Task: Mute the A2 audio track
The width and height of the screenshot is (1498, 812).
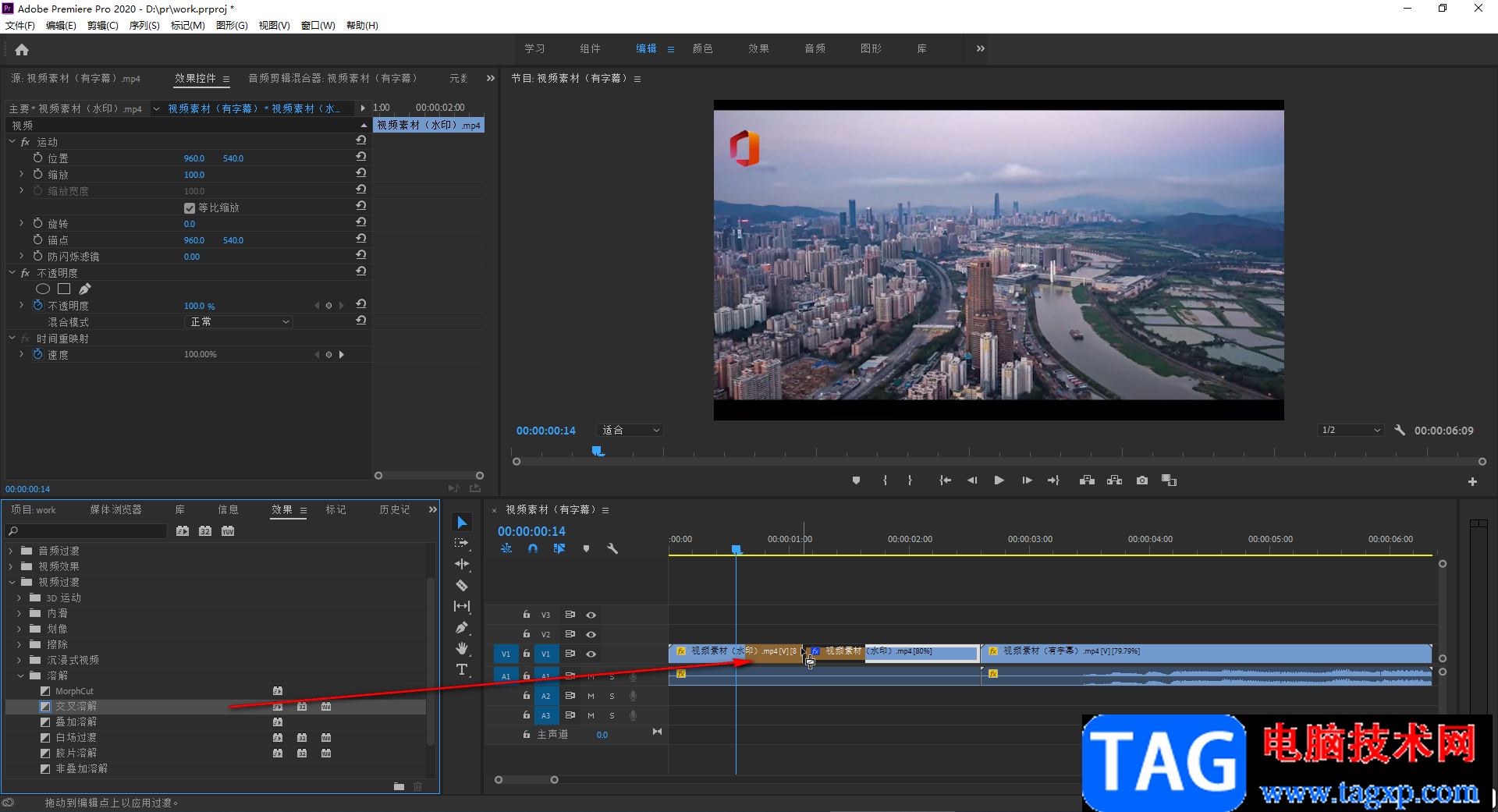Action: click(591, 696)
